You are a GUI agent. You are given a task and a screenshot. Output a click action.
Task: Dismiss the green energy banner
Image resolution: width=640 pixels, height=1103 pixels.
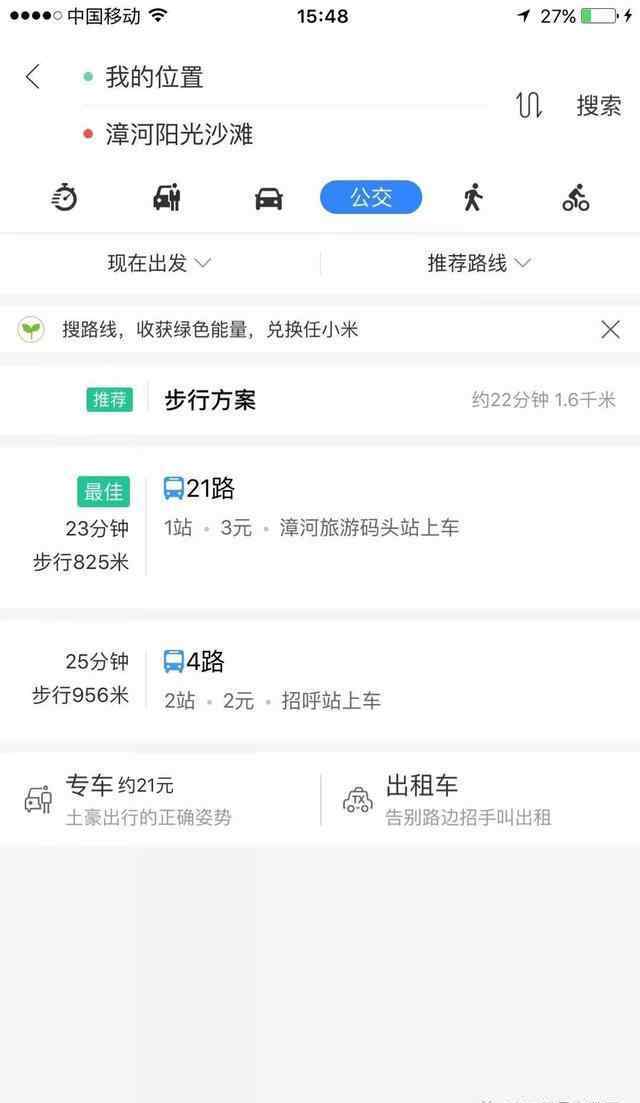(610, 329)
